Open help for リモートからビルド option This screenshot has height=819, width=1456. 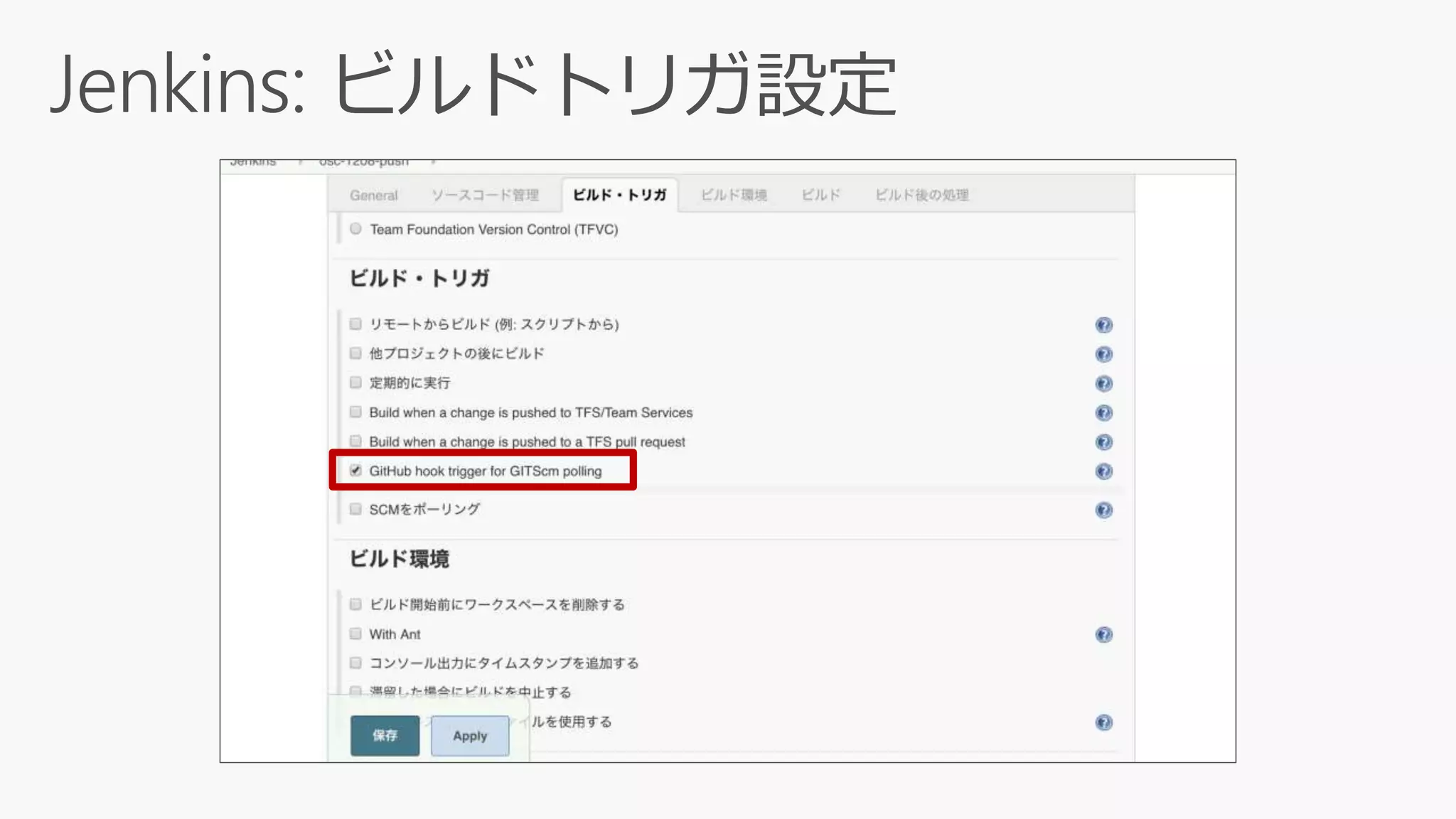click(x=1103, y=325)
